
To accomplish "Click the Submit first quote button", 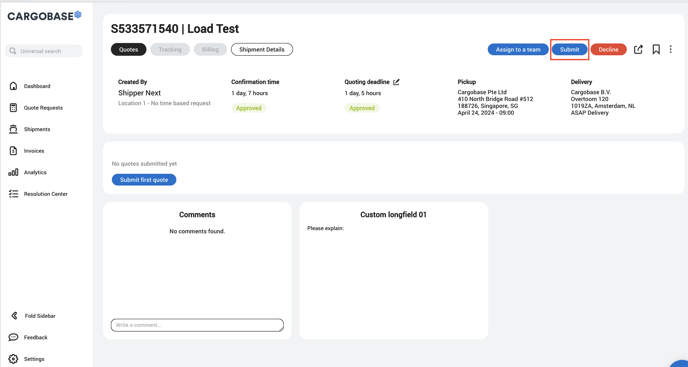I will click(144, 180).
